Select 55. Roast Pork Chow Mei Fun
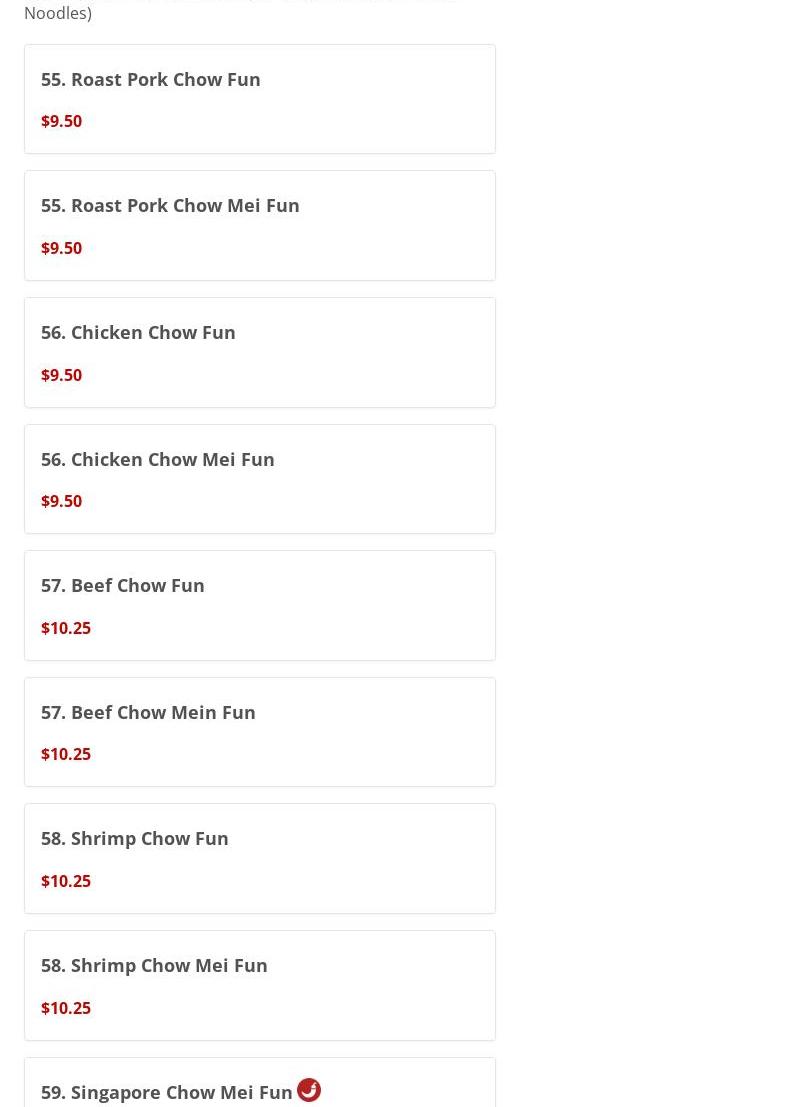 170,206
